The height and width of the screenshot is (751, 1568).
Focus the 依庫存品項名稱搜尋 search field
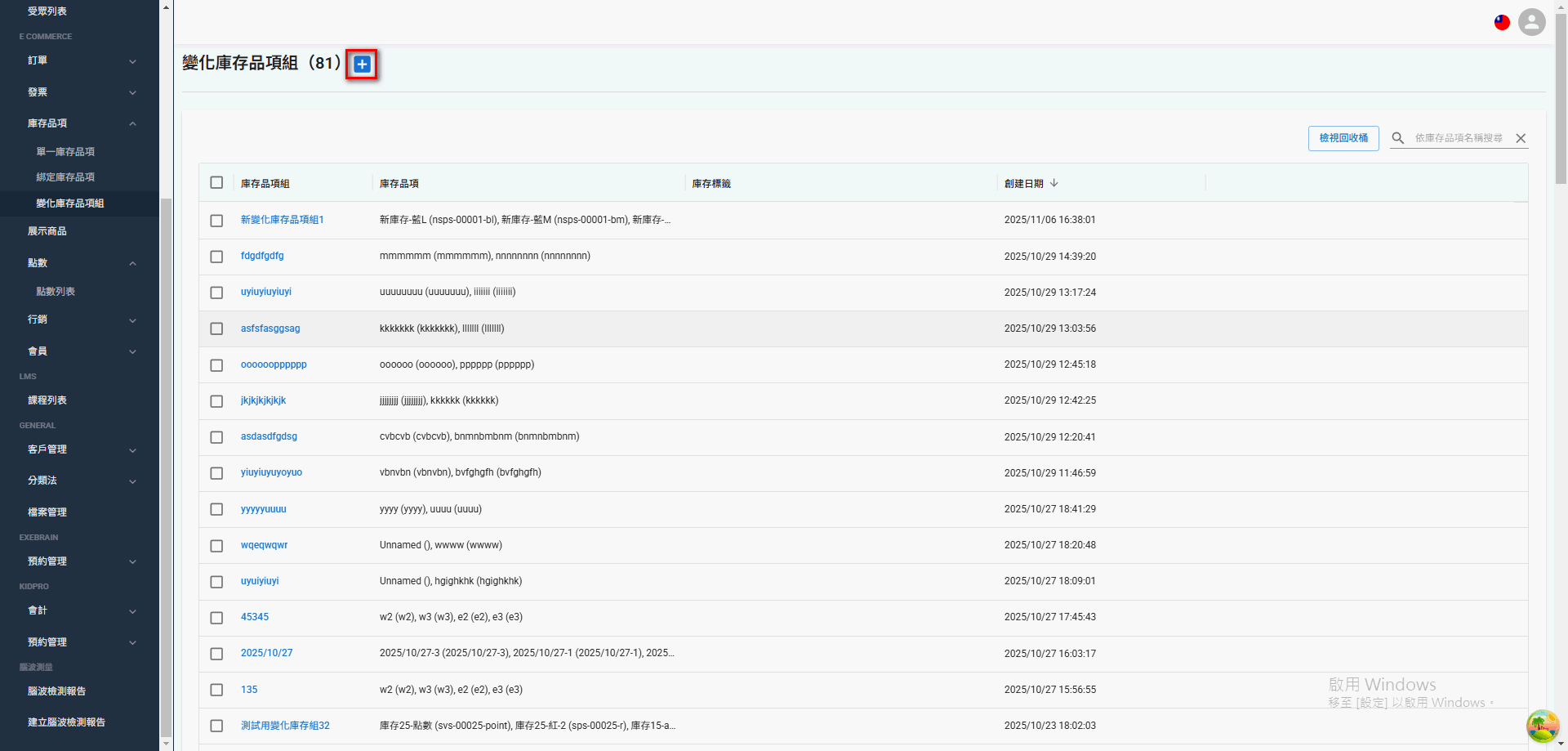(1459, 138)
